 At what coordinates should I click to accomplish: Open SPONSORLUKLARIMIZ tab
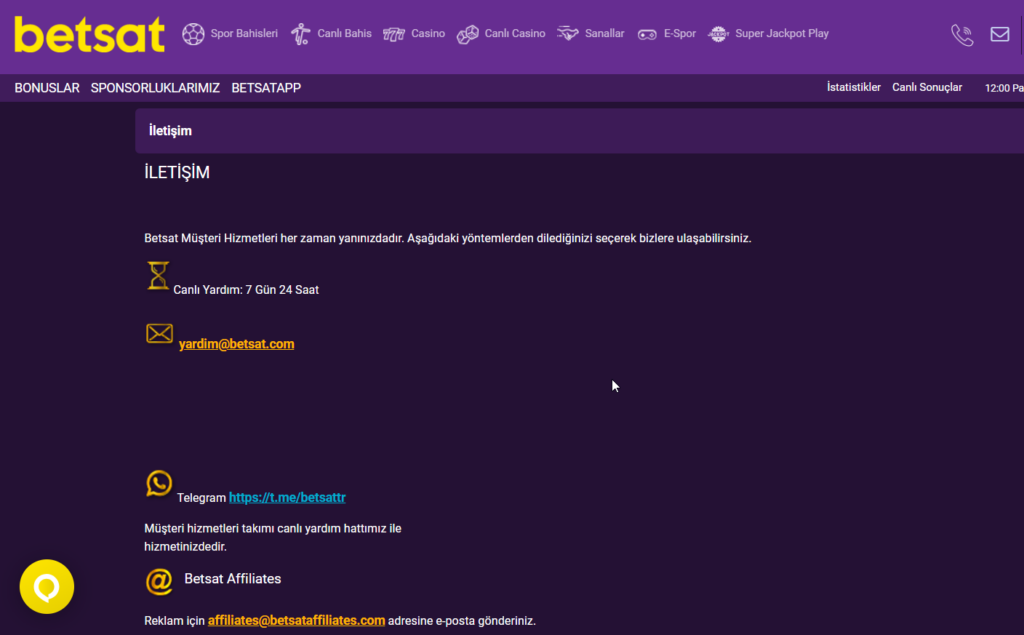point(155,88)
